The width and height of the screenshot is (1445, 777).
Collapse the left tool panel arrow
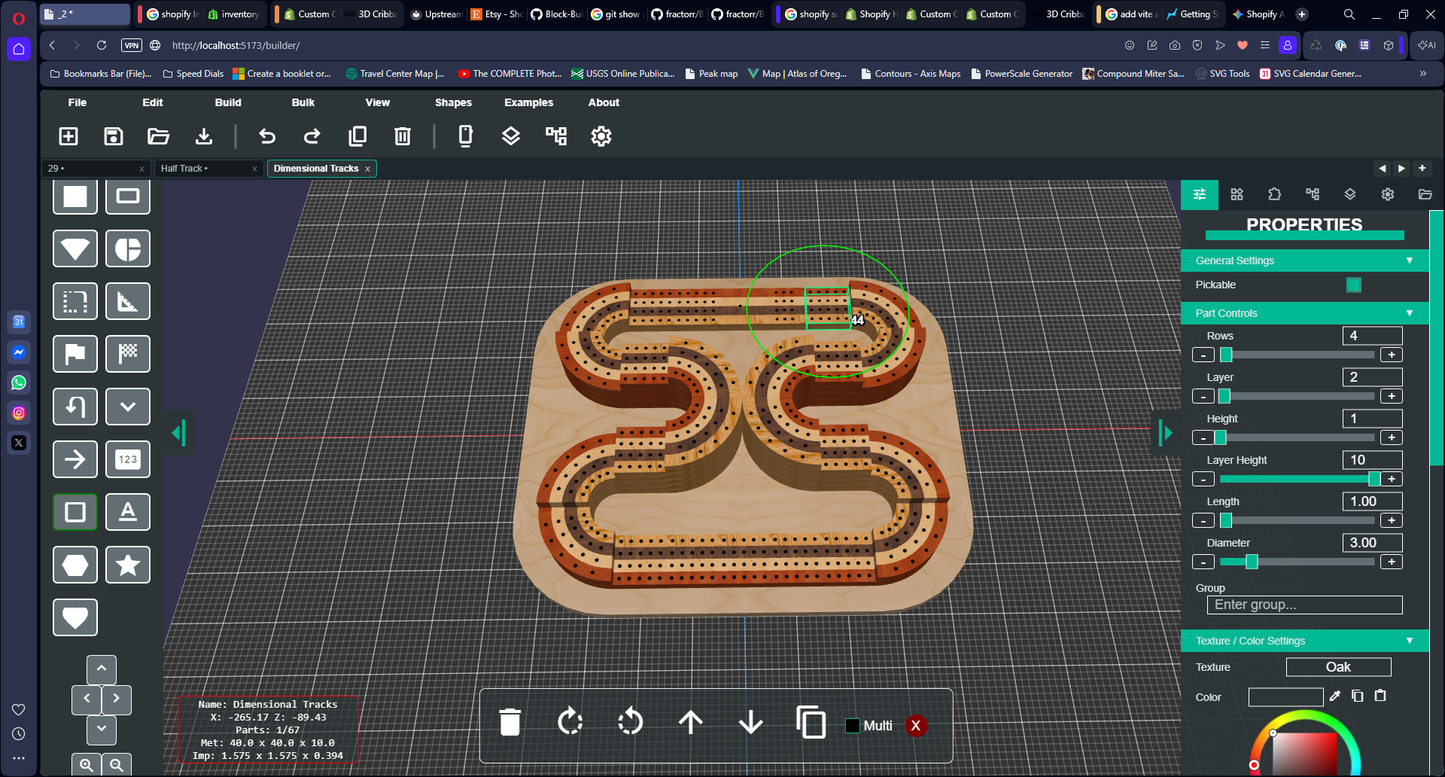(178, 433)
